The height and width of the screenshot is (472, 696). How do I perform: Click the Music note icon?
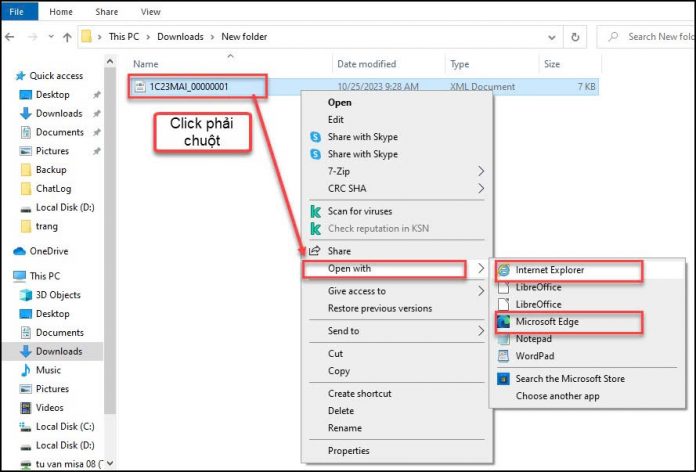[x=26, y=370]
